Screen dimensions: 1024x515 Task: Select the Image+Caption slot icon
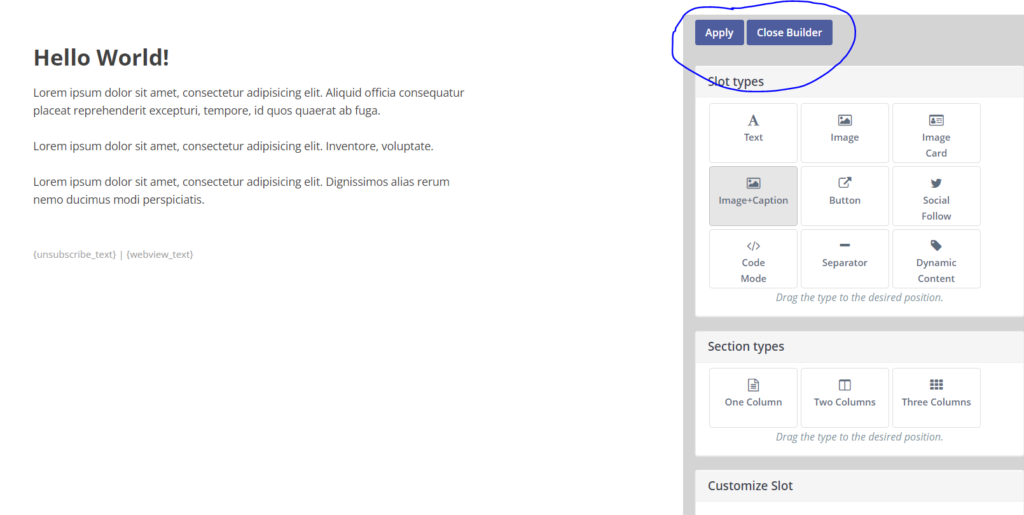click(x=753, y=183)
